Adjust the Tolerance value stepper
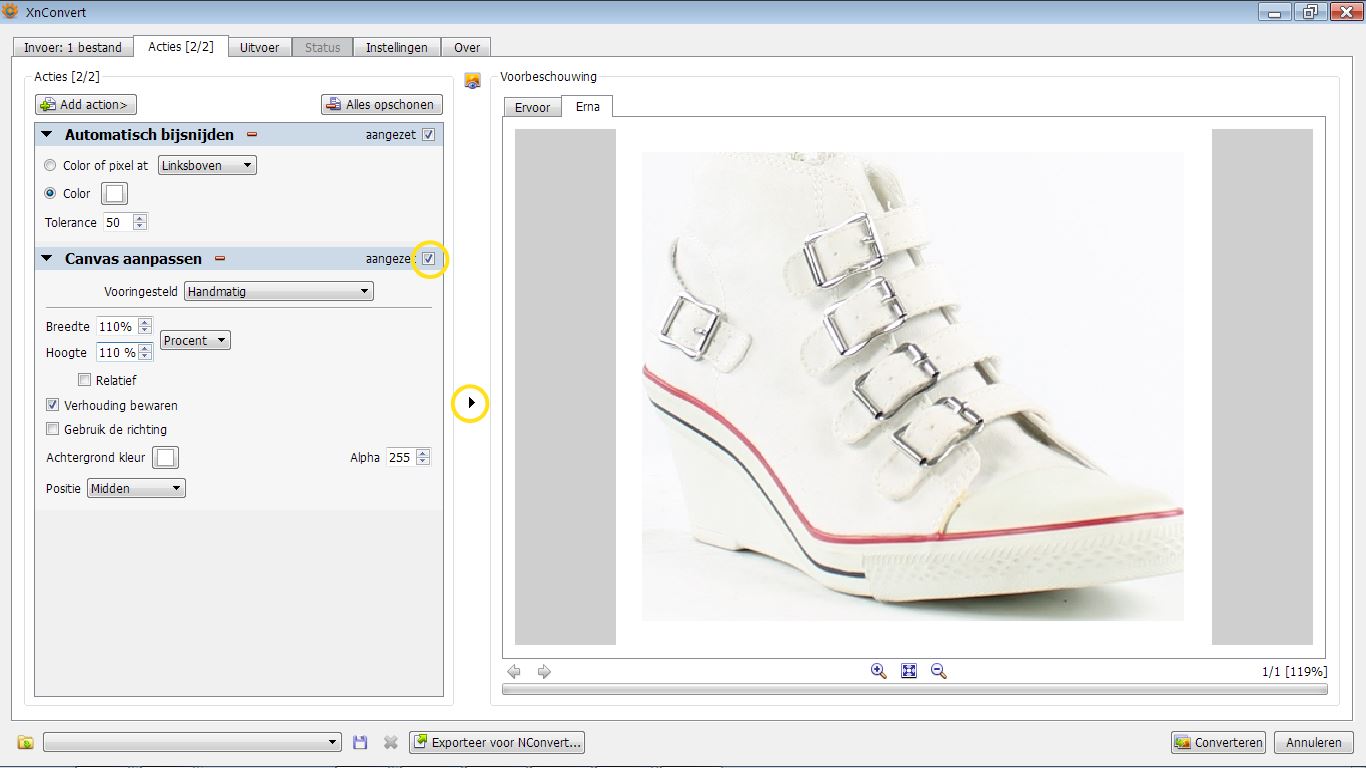This screenshot has height=768, width=1366. click(140, 223)
